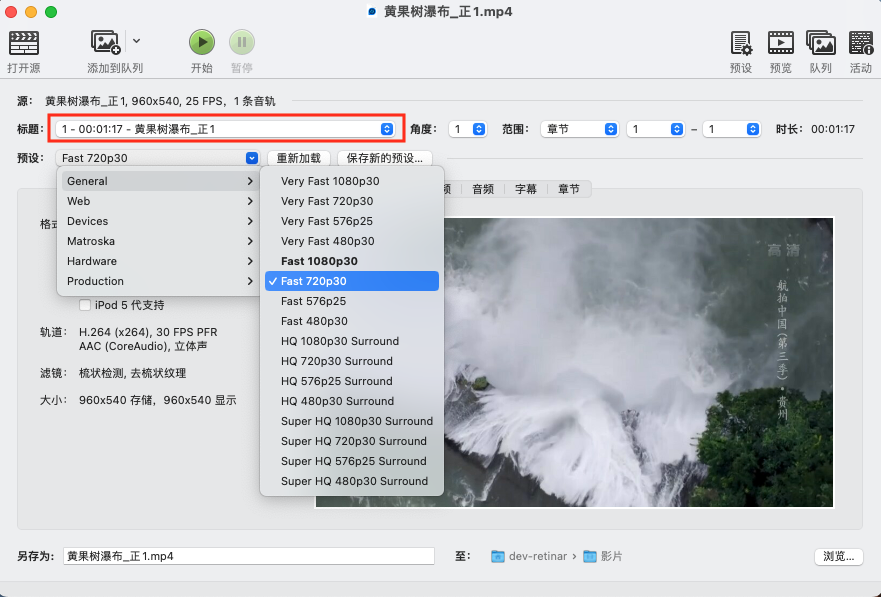Choose Fast 480p30 preset

(352, 321)
